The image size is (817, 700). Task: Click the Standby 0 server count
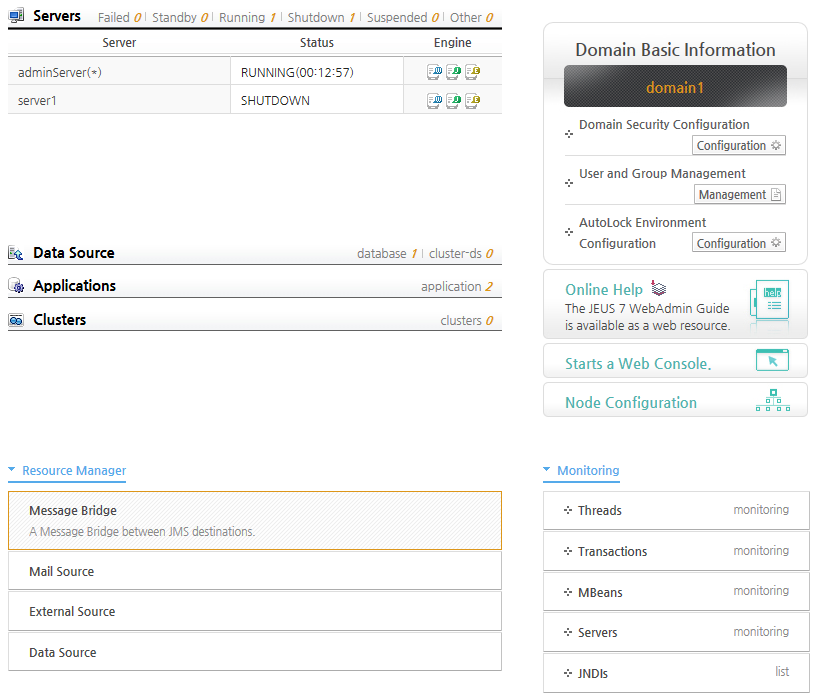coord(180,18)
